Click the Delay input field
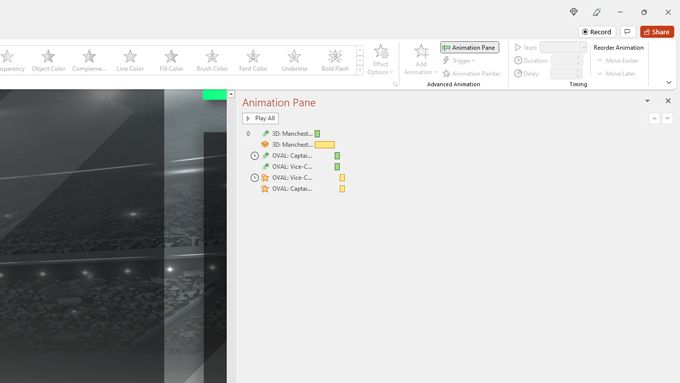680x383 pixels. click(562, 73)
